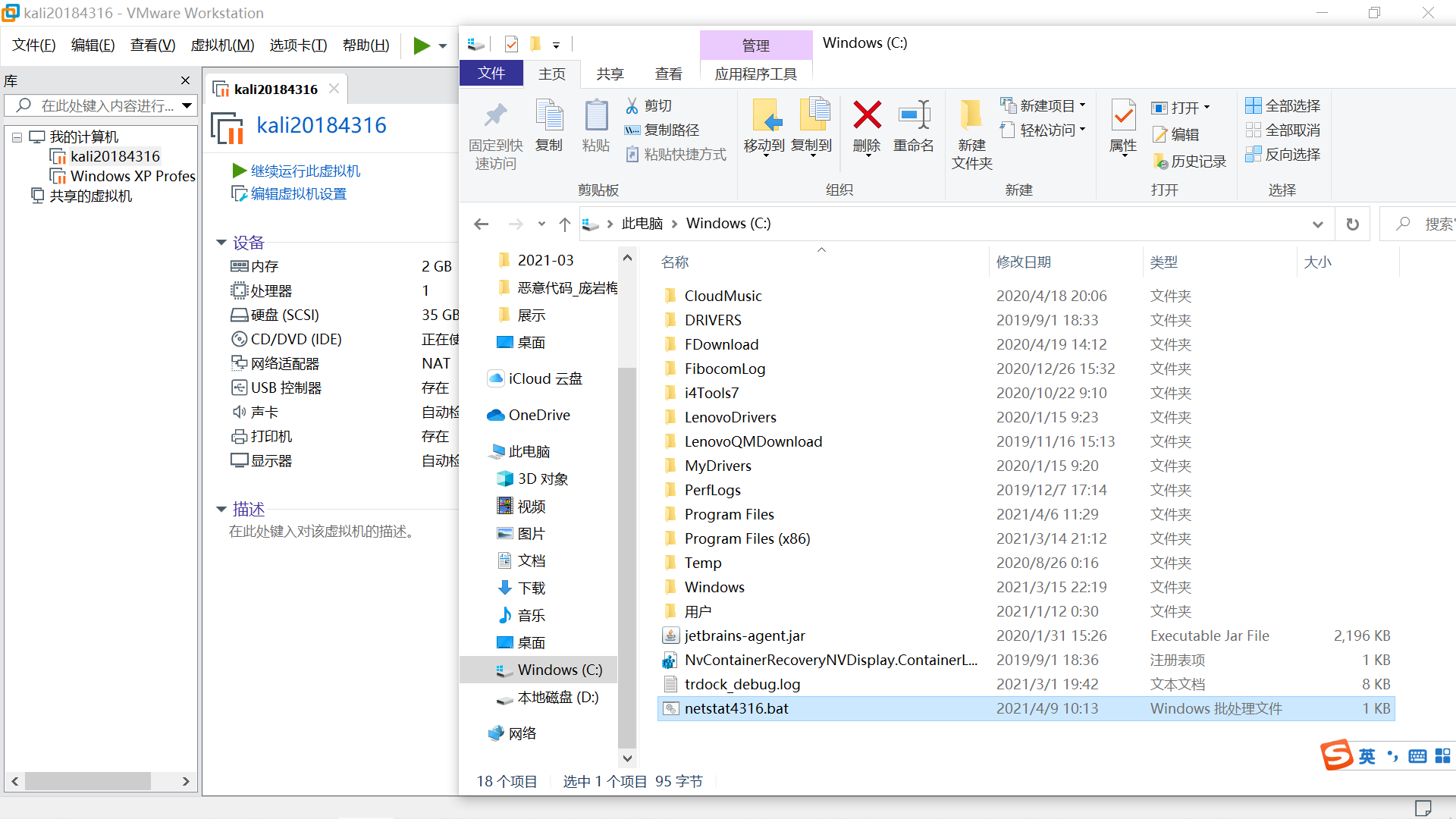The width and height of the screenshot is (1456, 819).
Task: Click the Copy icon in clipboard group
Action: click(549, 115)
